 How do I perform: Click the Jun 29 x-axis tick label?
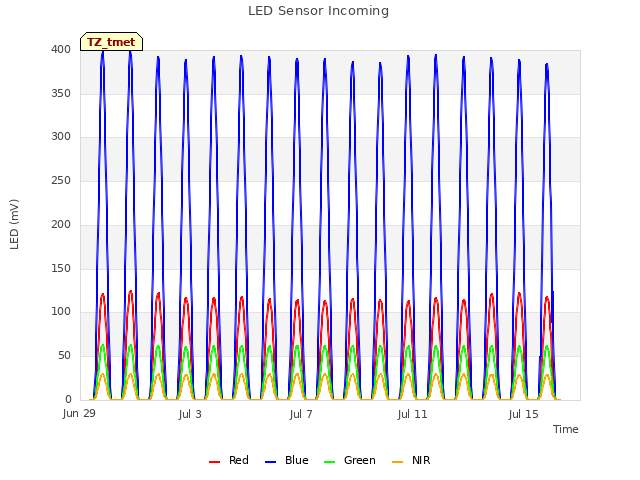click(79, 413)
